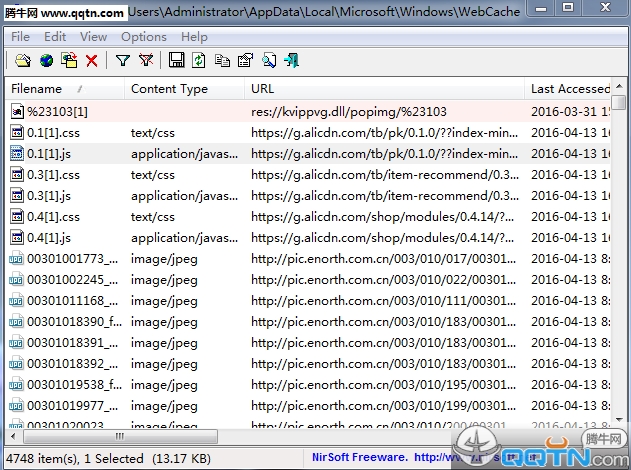Screen dimensions: 631x470
Task: Click the properties icon in toolbar
Action: tap(245, 61)
